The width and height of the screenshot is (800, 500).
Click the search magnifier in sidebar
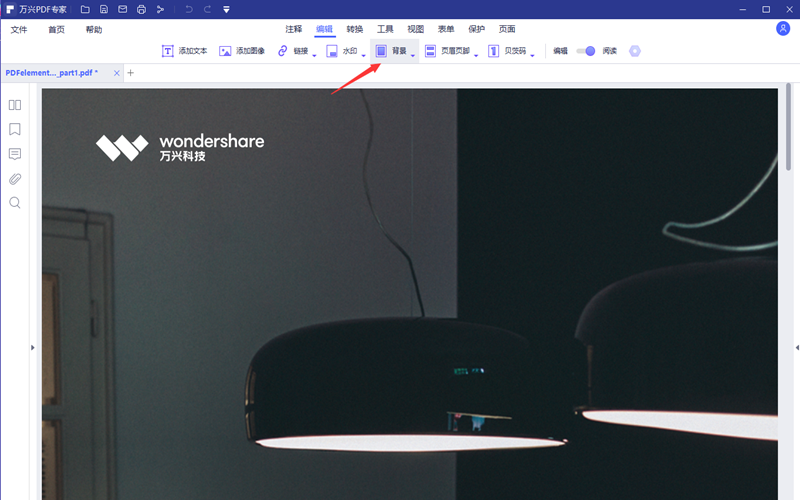point(15,203)
